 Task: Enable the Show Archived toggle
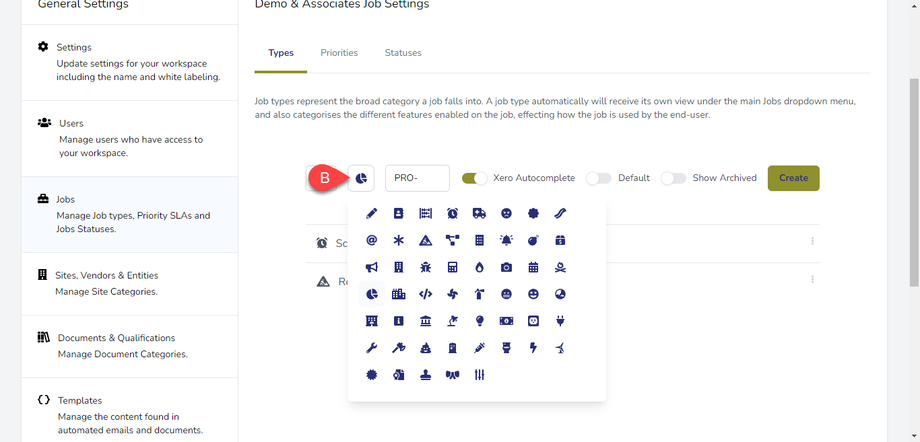point(673,178)
